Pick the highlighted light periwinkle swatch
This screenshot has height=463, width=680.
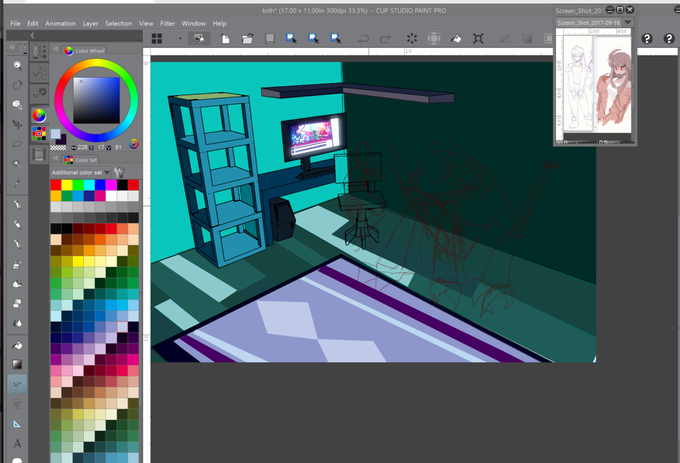click(x=122, y=326)
